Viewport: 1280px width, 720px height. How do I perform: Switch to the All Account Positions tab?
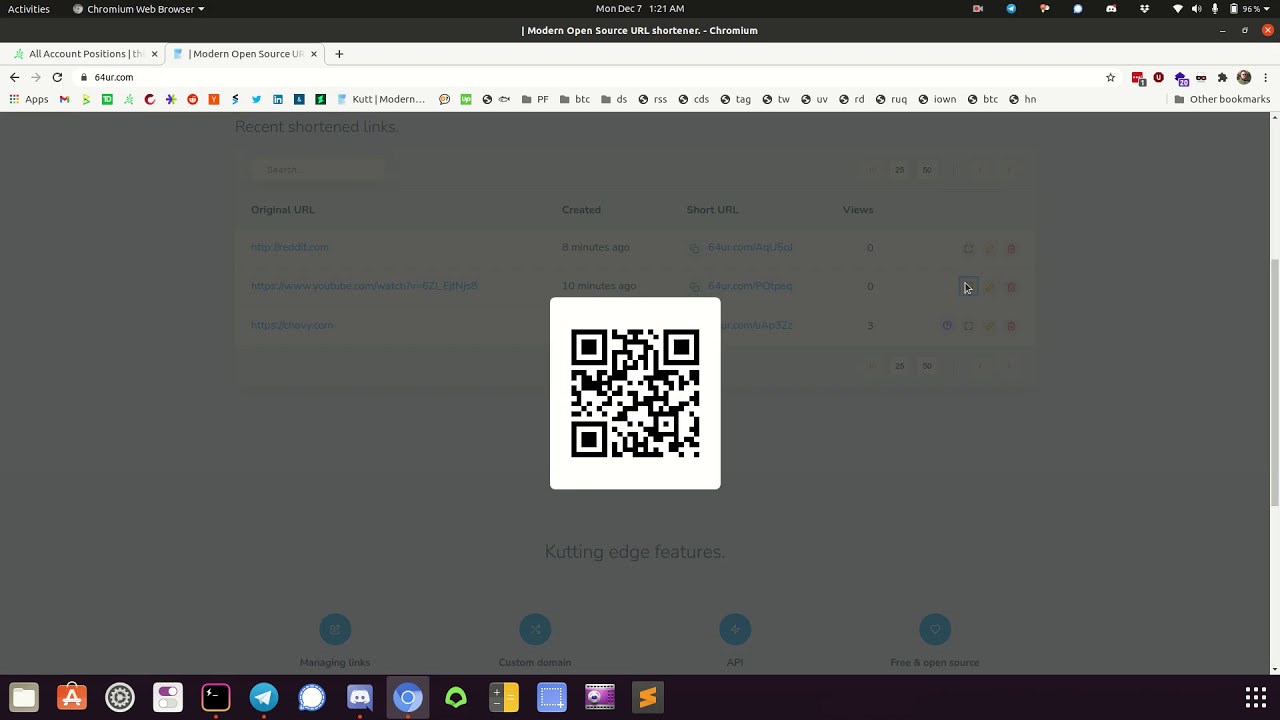coord(85,54)
